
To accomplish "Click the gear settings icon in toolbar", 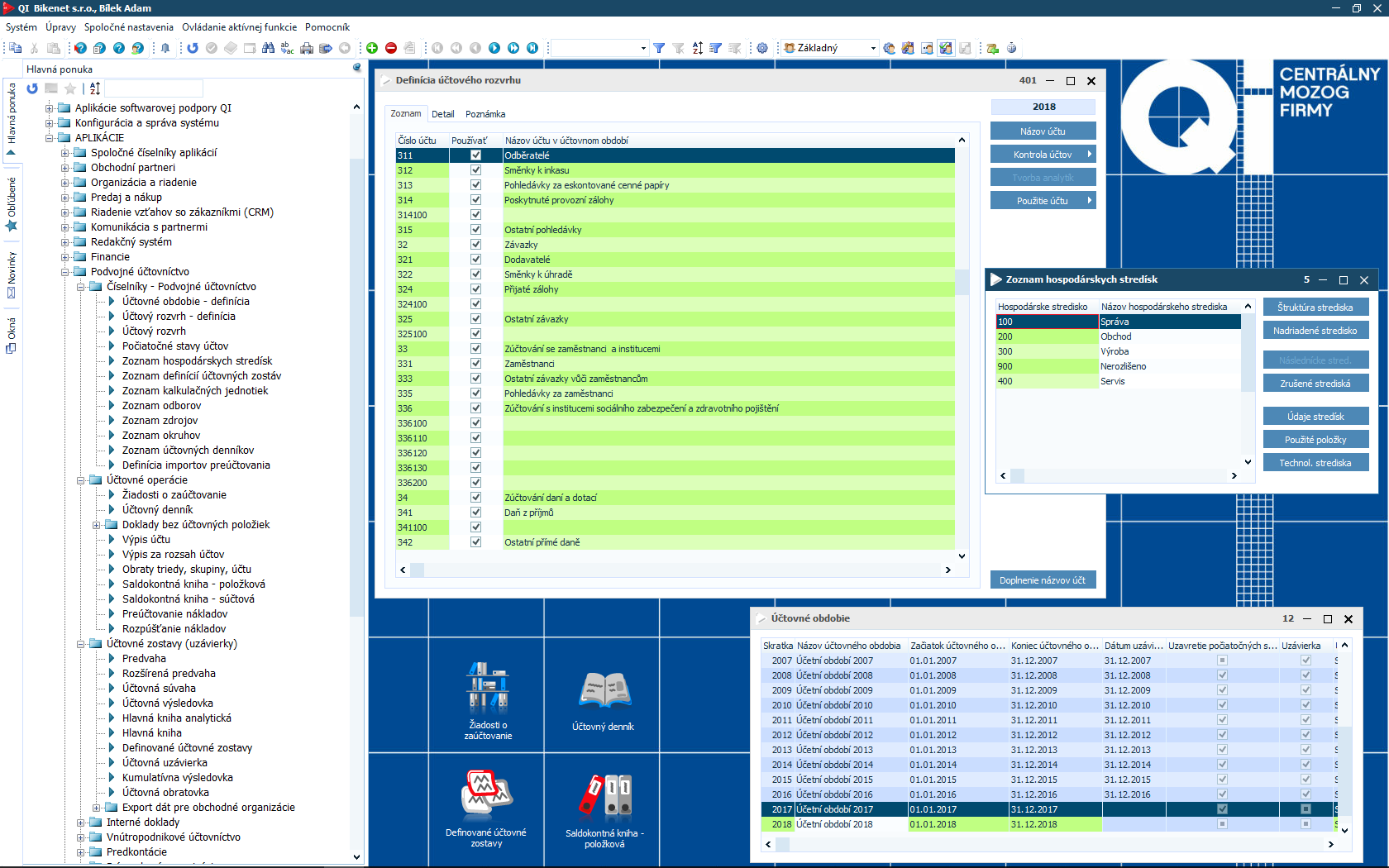I will point(762,48).
